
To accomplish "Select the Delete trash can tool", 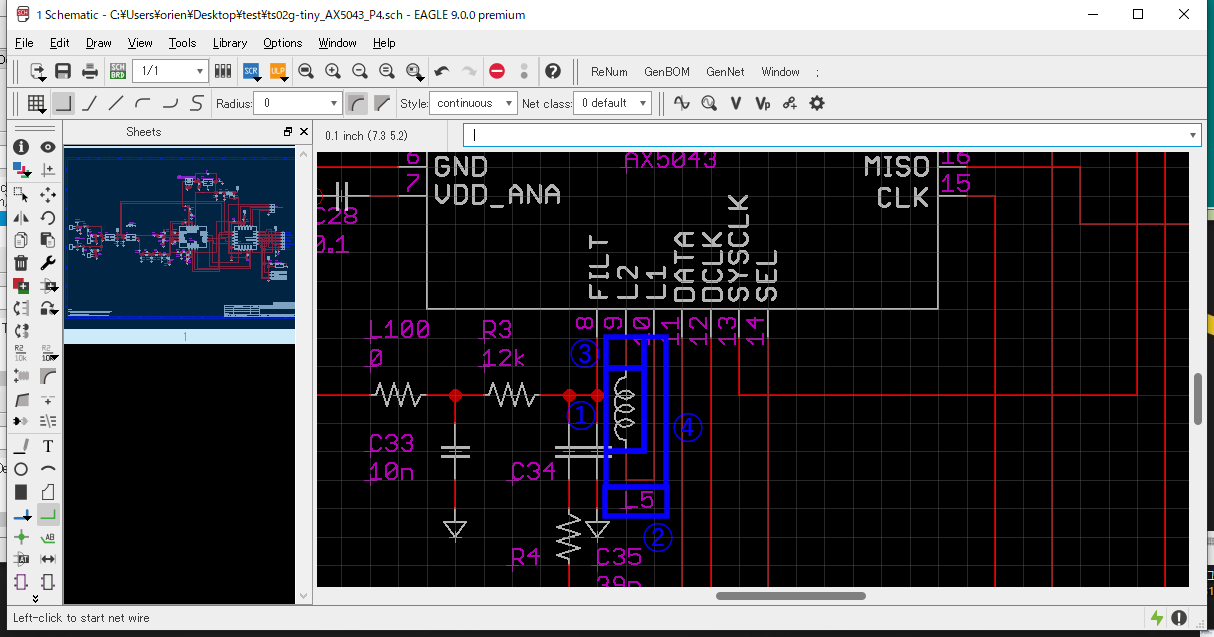I will [x=21, y=263].
